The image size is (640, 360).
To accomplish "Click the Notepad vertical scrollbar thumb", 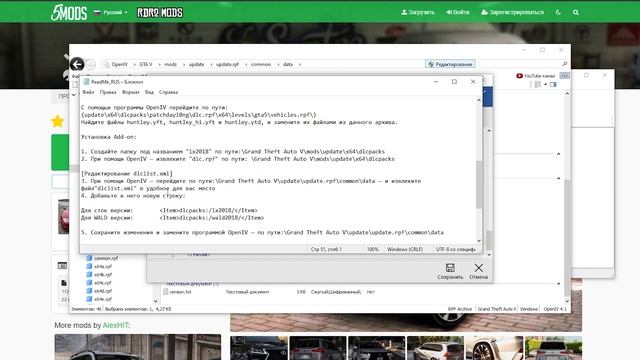I will (479, 184).
